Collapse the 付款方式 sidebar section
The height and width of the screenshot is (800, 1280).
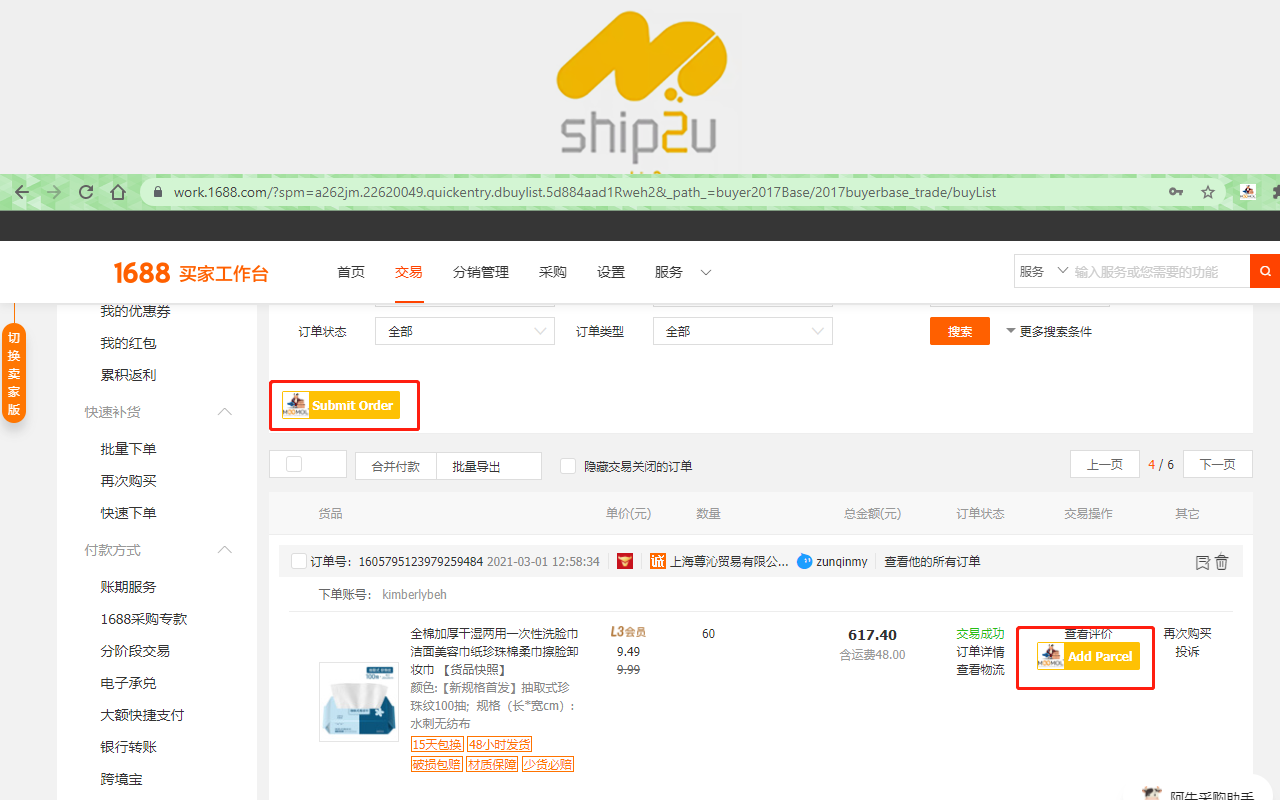[x=225, y=550]
